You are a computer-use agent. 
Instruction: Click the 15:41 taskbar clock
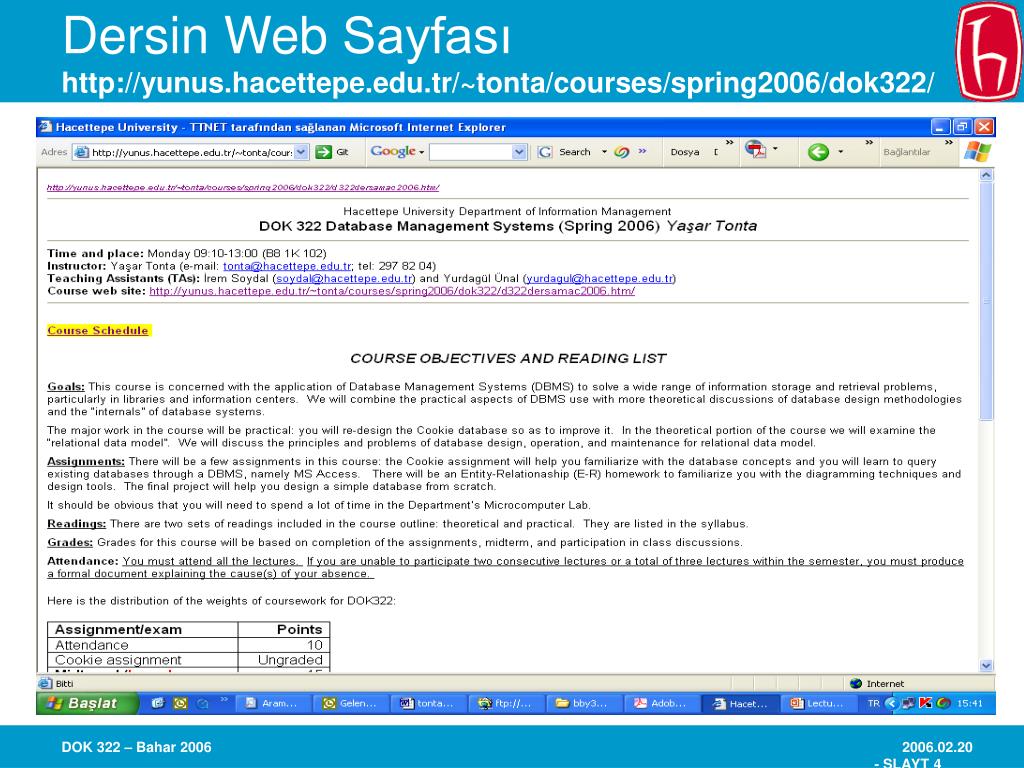pos(970,703)
